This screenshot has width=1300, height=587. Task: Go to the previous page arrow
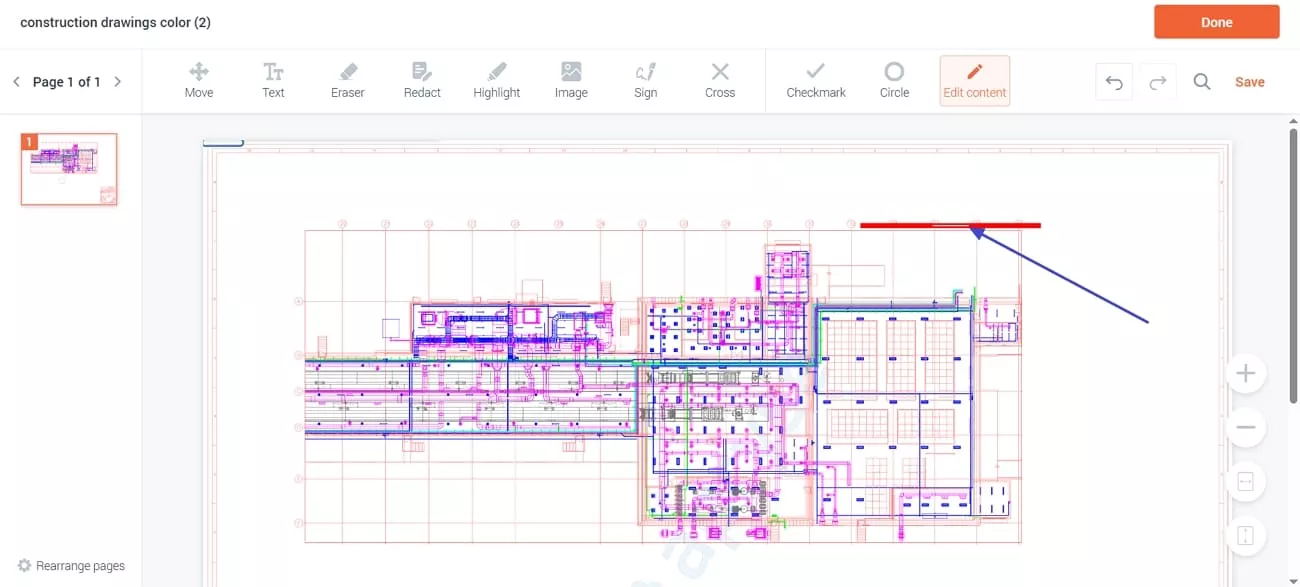[16, 82]
